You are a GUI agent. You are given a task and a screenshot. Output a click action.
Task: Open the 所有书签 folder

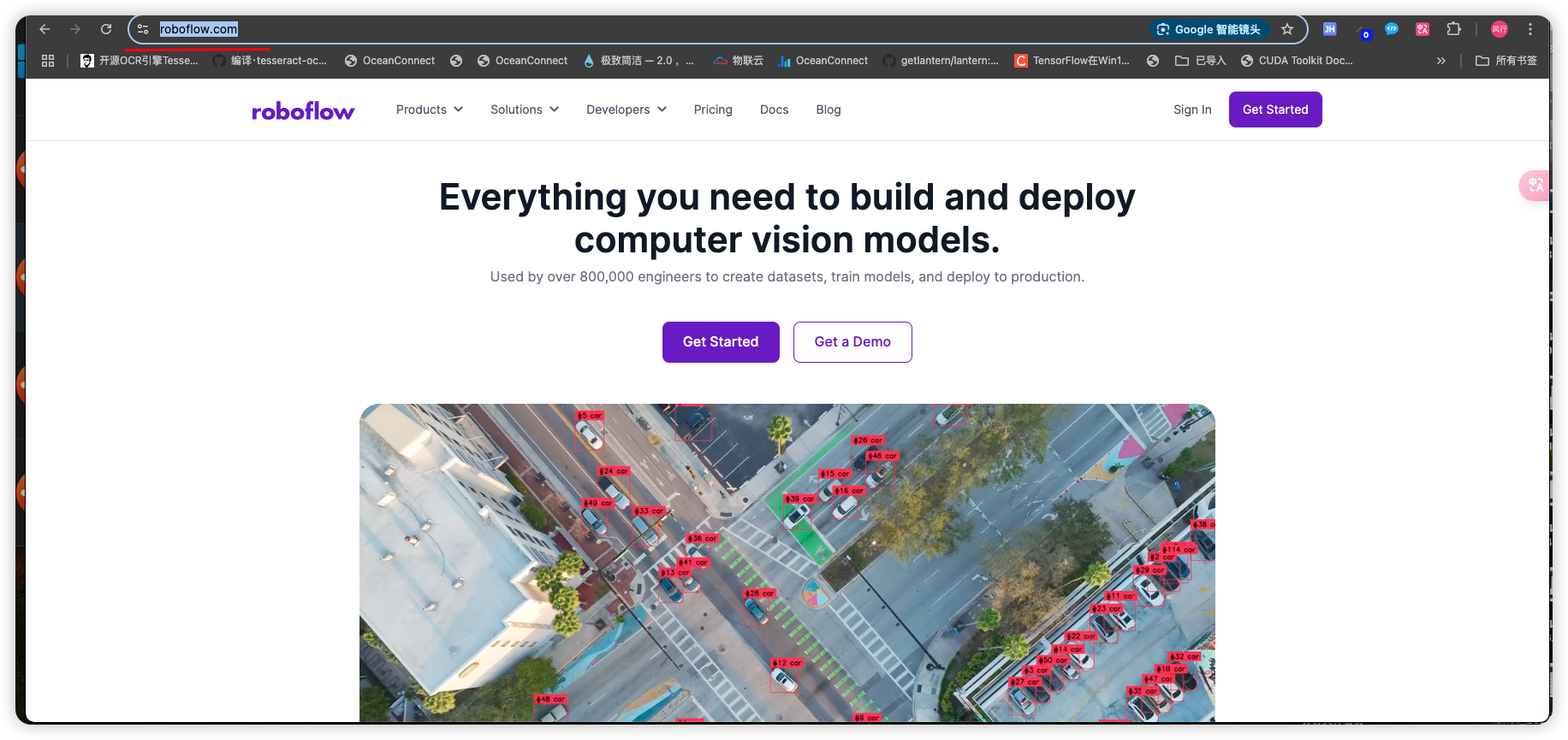click(1506, 61)
